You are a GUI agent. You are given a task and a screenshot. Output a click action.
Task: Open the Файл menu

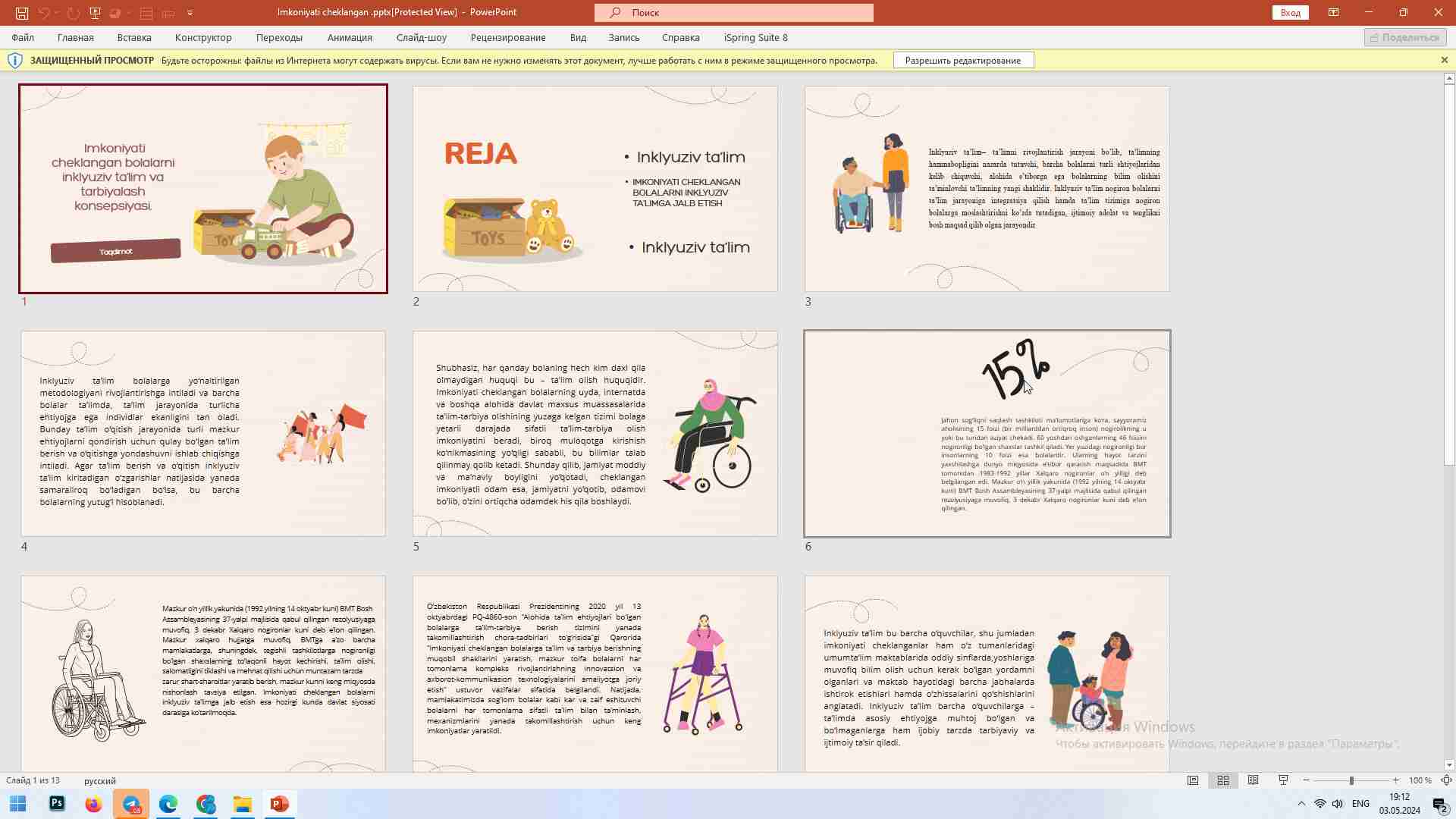click(x=23, y=37)
